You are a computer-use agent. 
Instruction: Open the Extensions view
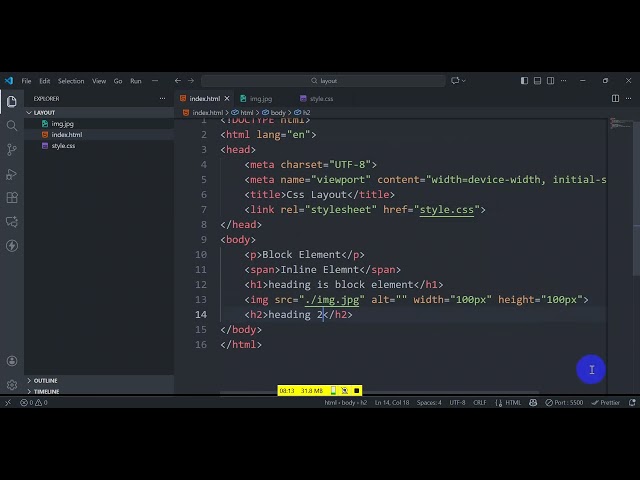[x=12, y=198]
